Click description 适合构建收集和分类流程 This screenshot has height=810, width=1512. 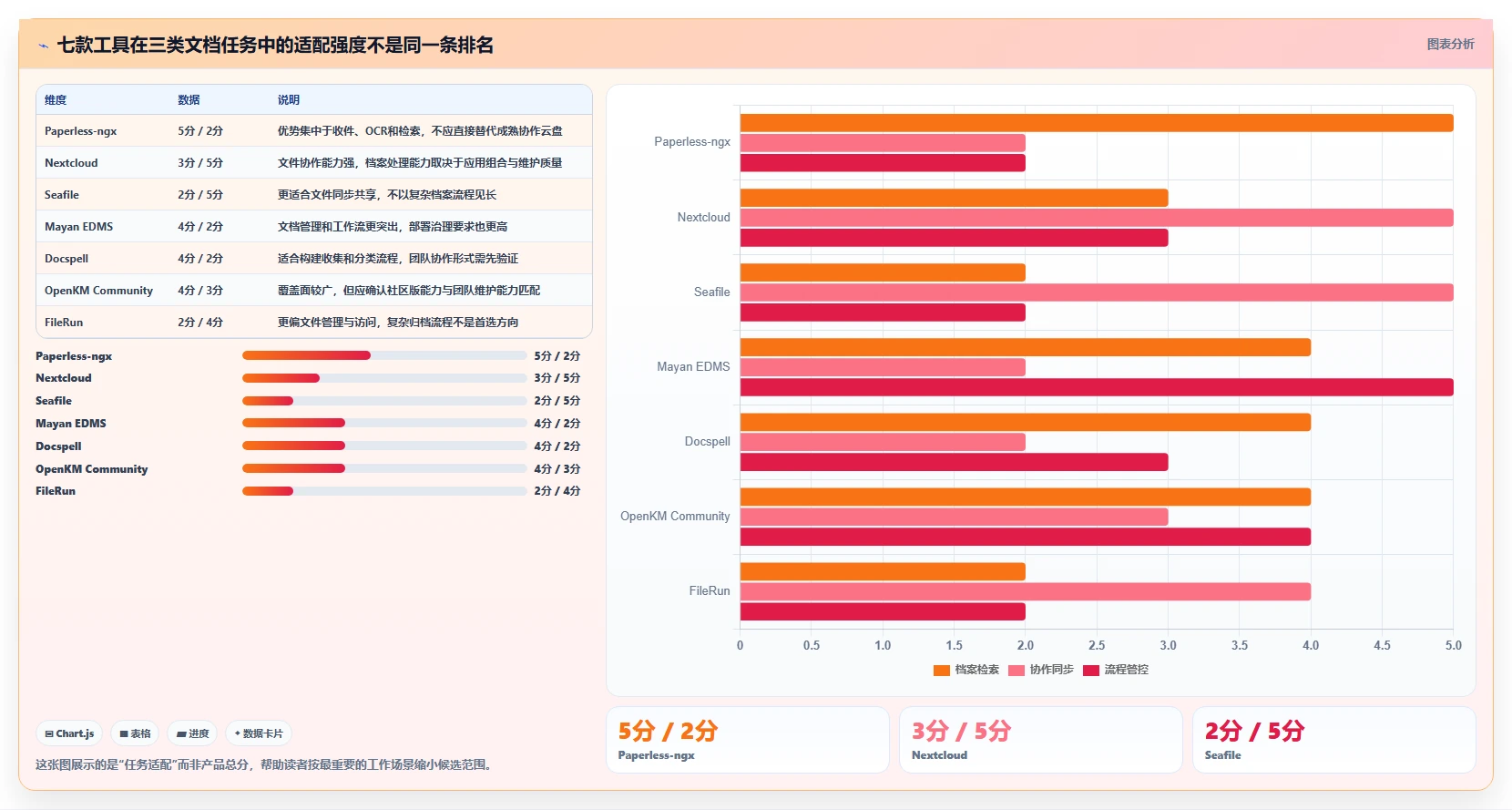(x=398, y=259)
